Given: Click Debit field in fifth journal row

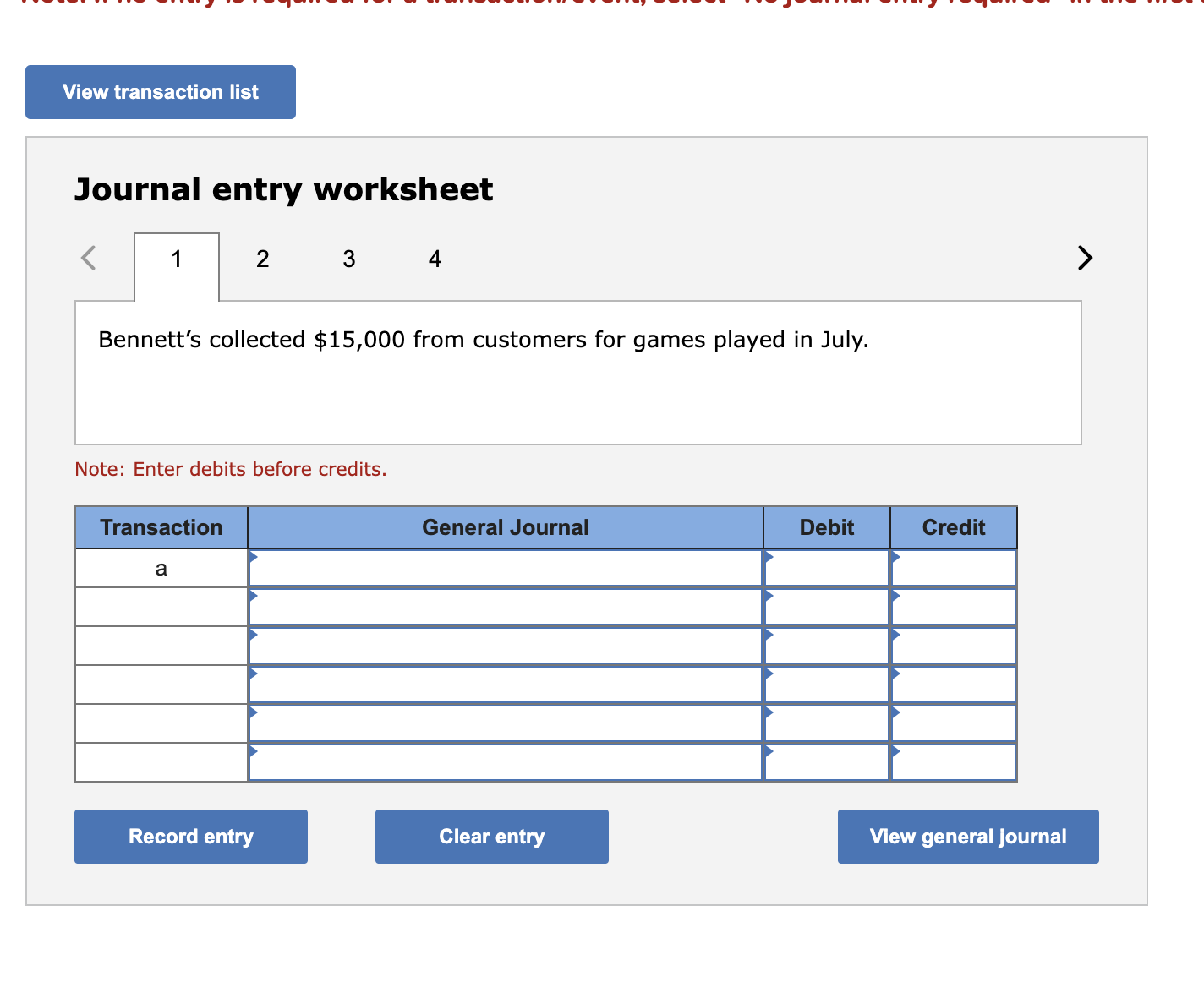Looking at the screenshot, I should [x=827, y=723].
